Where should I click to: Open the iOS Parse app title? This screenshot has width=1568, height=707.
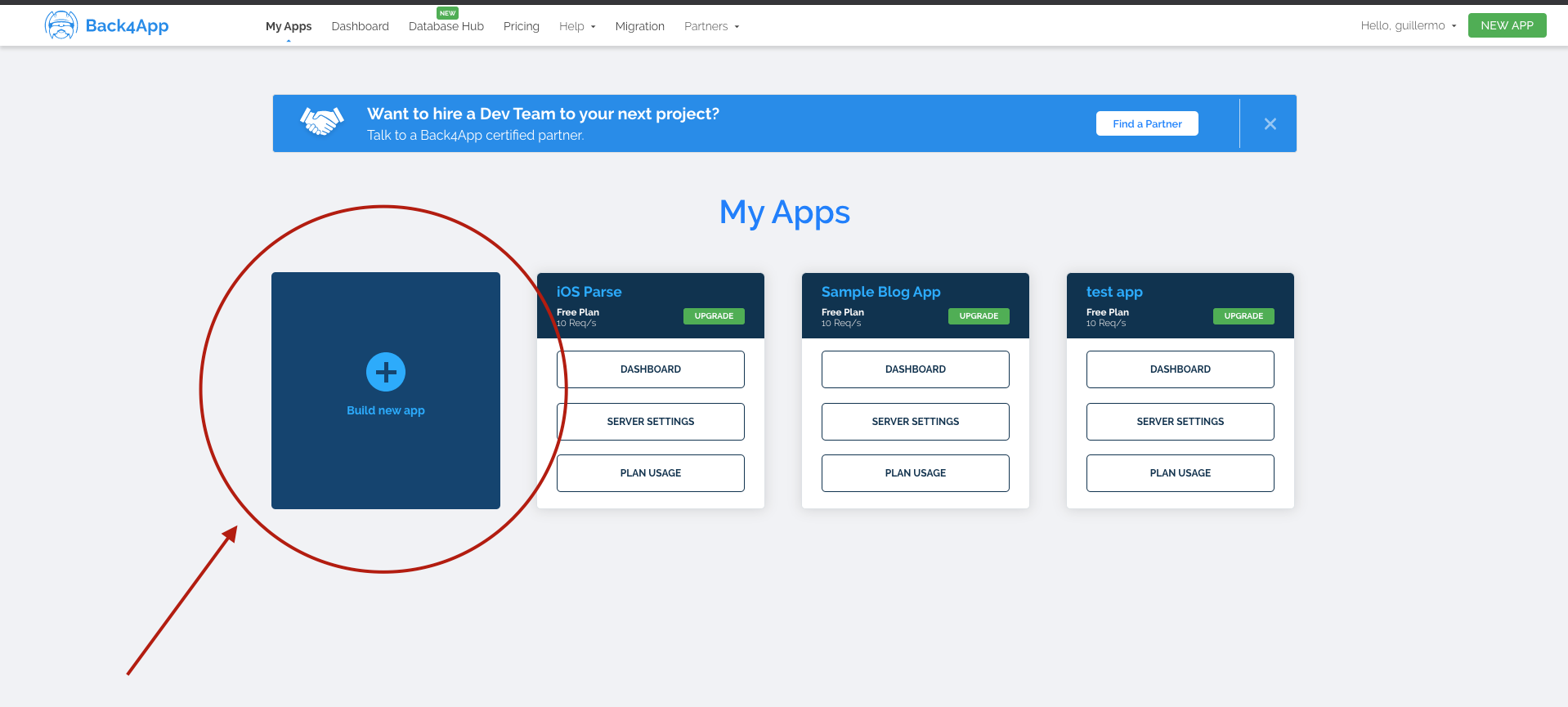589,292
